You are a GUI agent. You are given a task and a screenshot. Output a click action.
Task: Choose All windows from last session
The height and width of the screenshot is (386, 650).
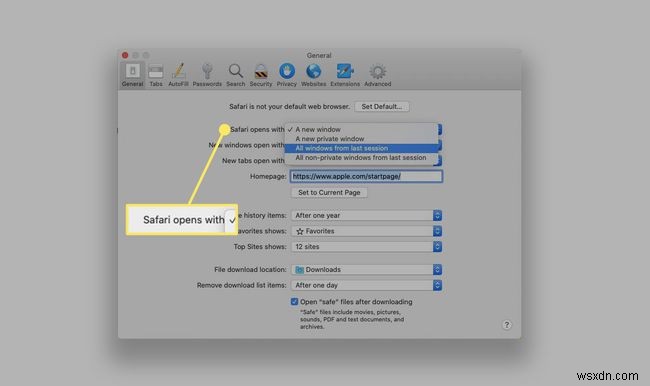coord(361,148)
